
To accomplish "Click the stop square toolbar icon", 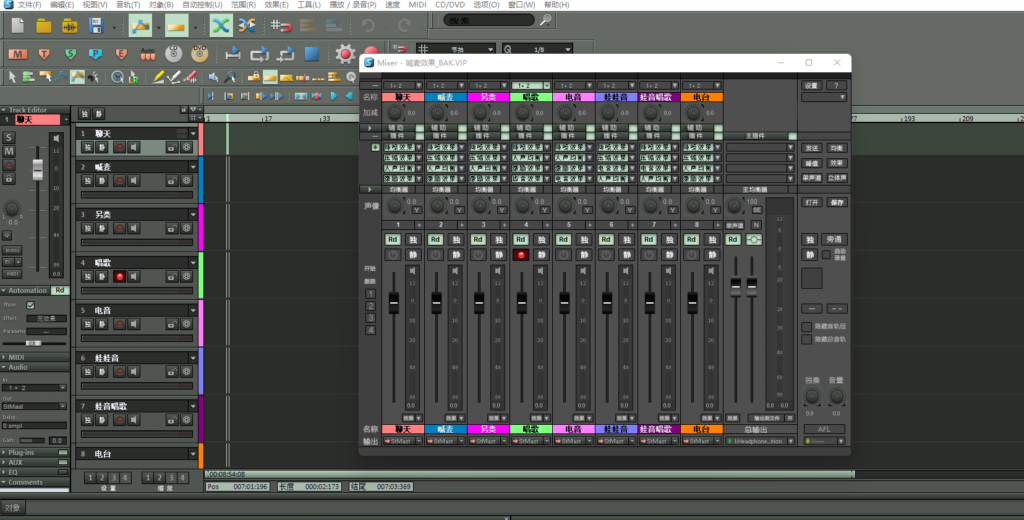I will [x=312, y=53].
